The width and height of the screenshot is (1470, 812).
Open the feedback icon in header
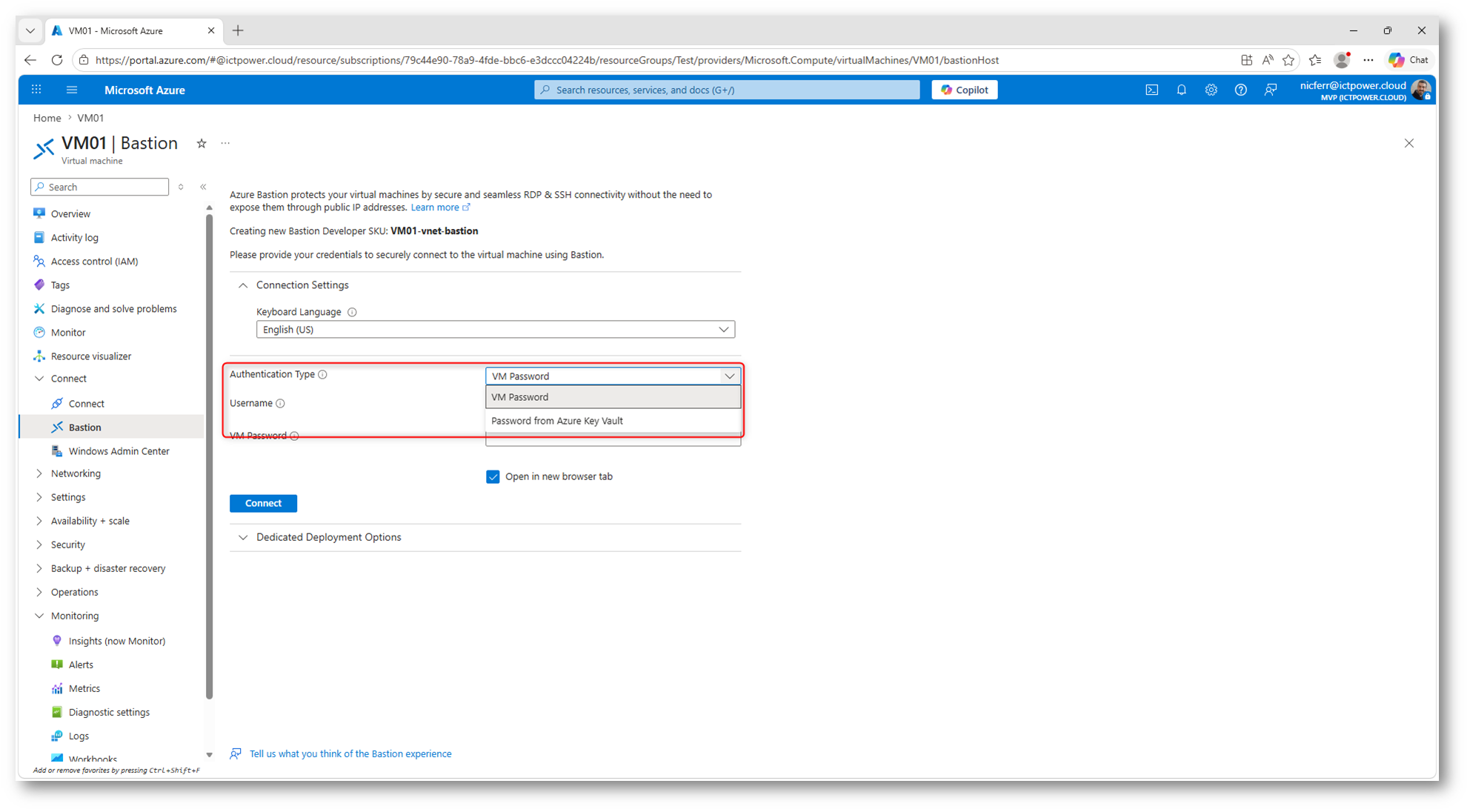click(x=1271, y=90)
